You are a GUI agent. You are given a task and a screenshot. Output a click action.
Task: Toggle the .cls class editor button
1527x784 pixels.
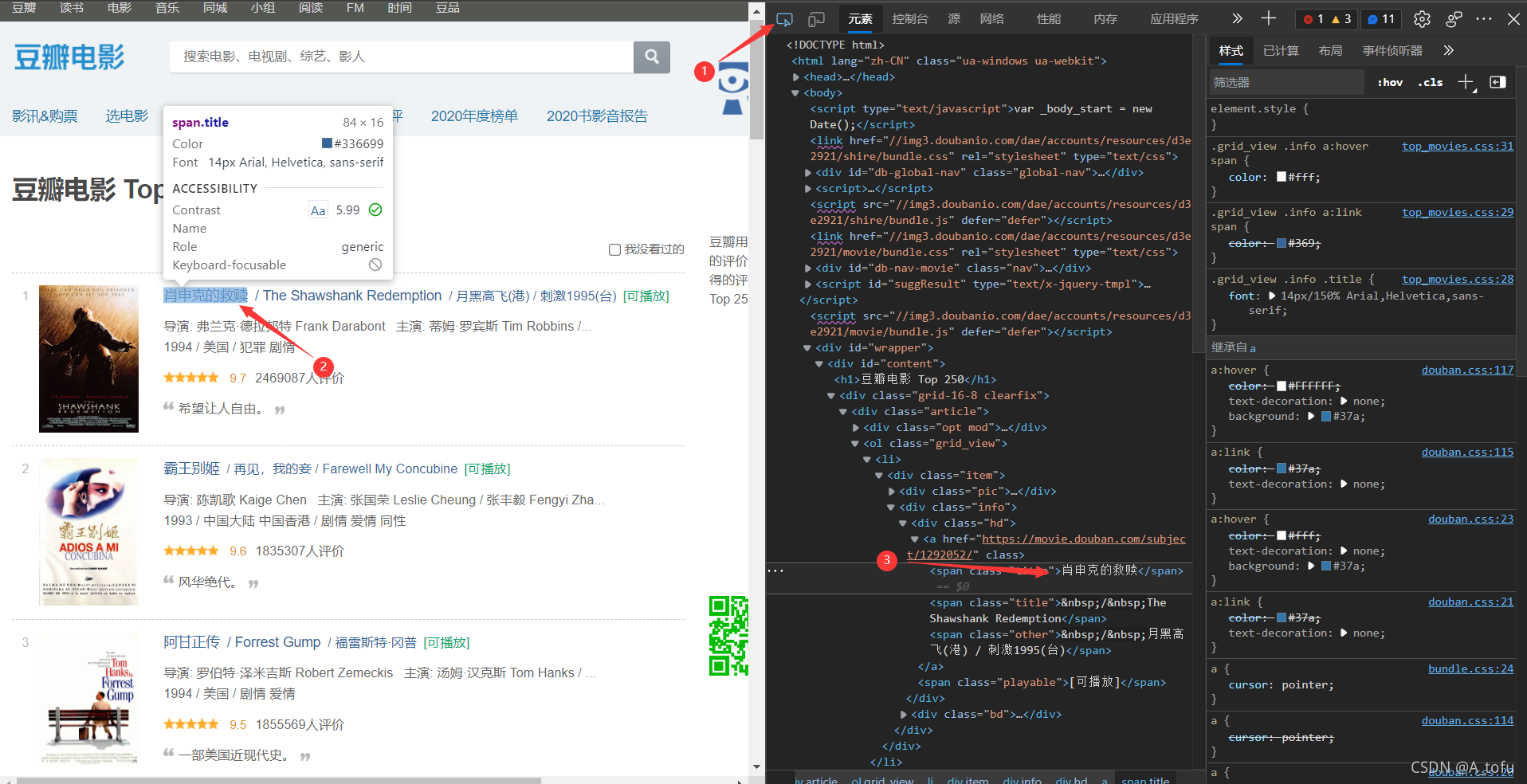[1431, 82]
